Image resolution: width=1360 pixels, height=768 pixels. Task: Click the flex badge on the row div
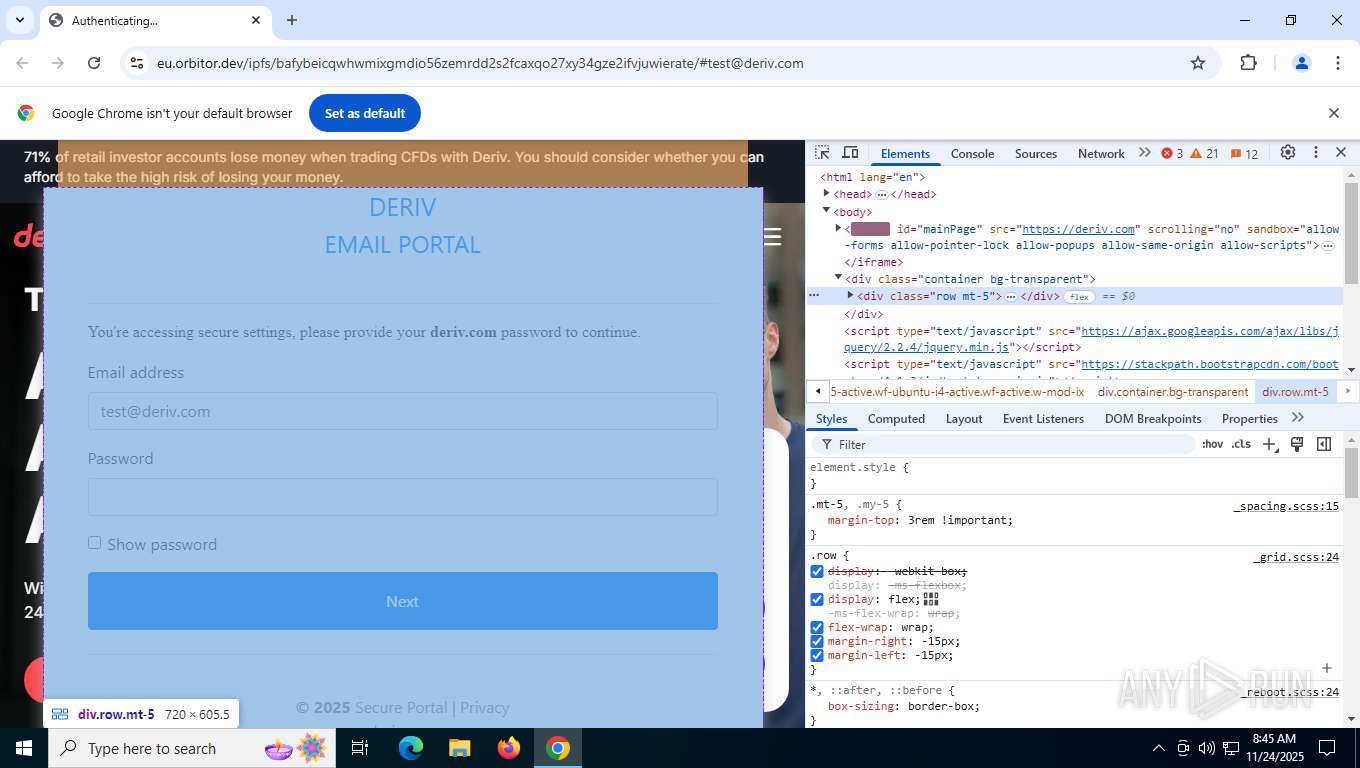tap(1078, 297)
